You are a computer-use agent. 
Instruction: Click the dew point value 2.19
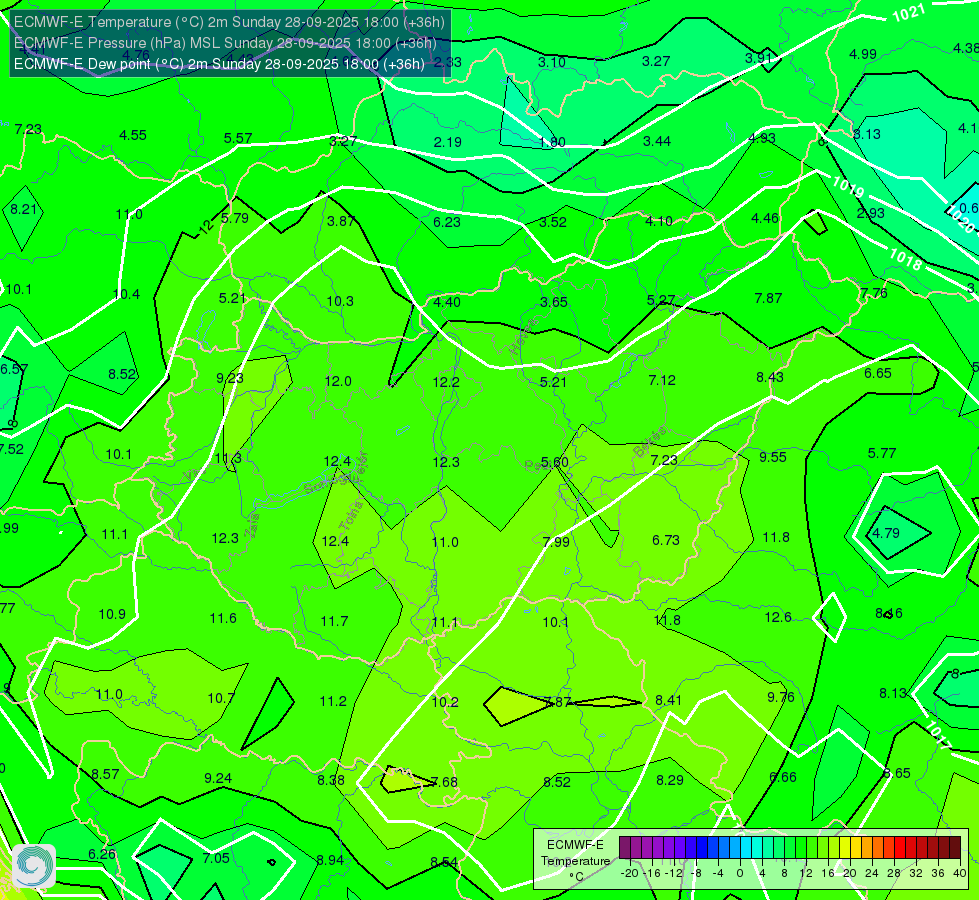point(447,142)
